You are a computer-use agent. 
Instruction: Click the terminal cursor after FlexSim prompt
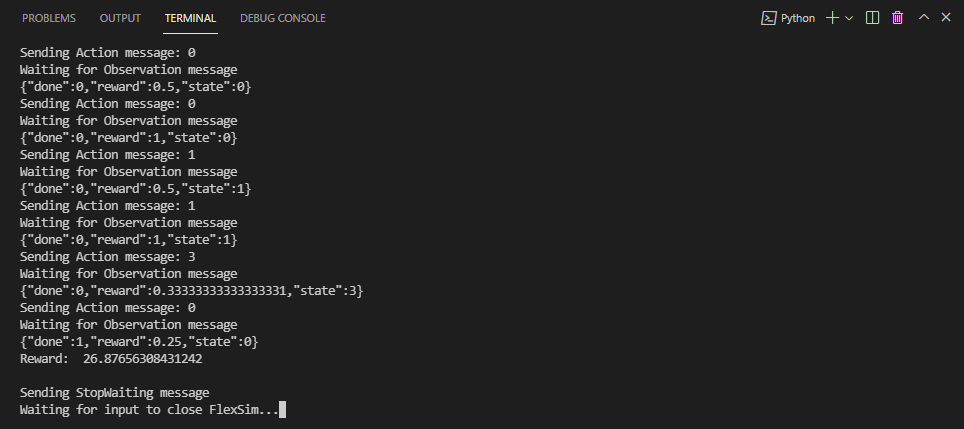[x=283, y=410]
